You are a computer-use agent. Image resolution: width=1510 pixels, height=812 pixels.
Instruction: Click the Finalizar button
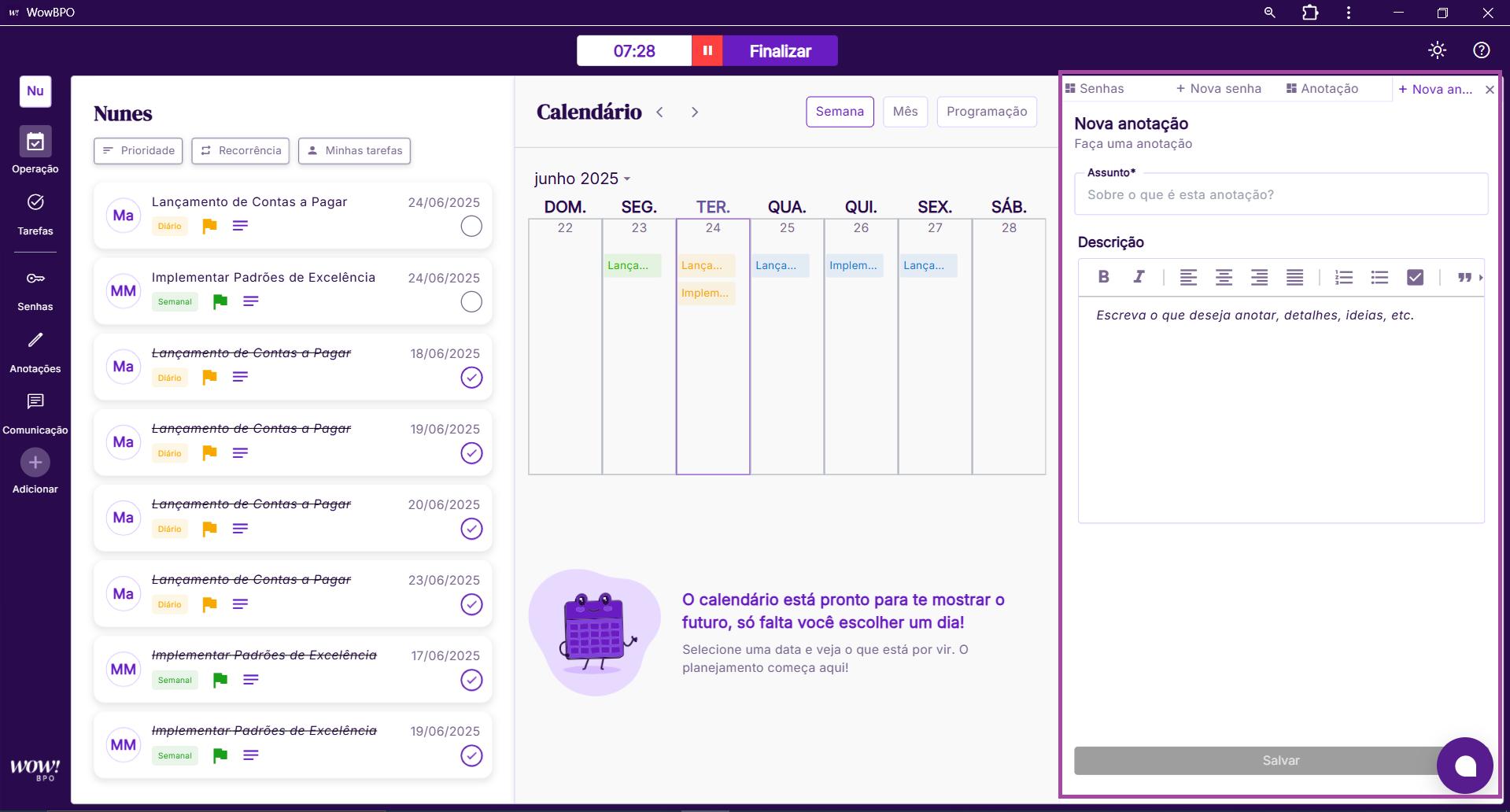[780, 51]
